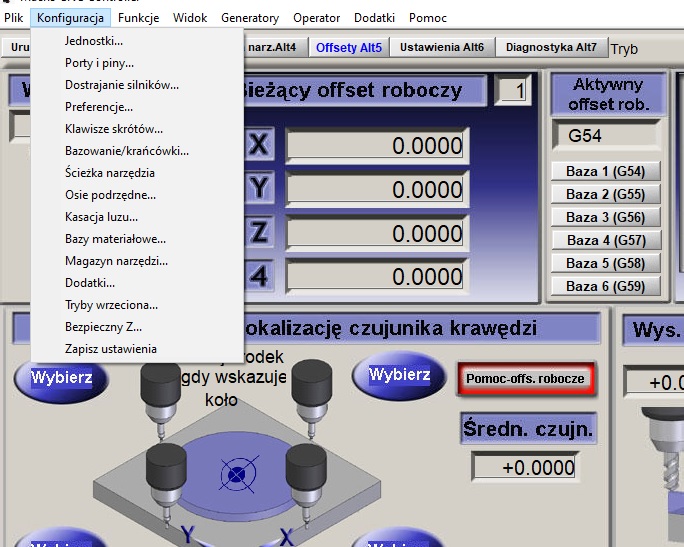Open the Funkcje menu

pyautogui.click(x=138, y=18)
